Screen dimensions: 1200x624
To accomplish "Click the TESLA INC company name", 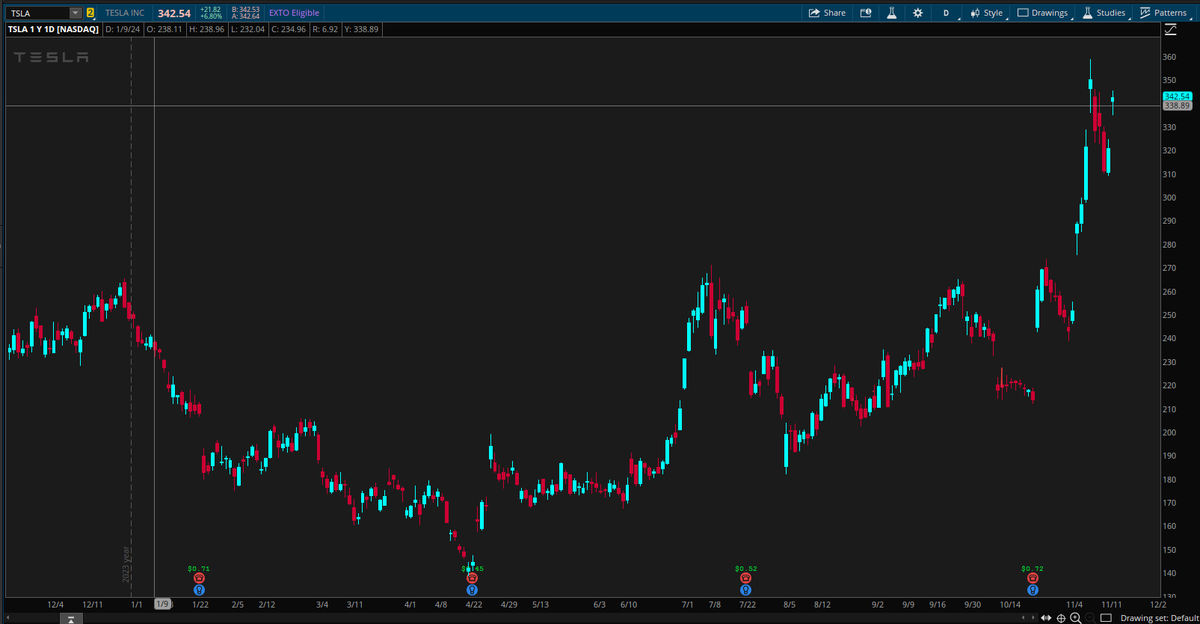I will (127, 13).
